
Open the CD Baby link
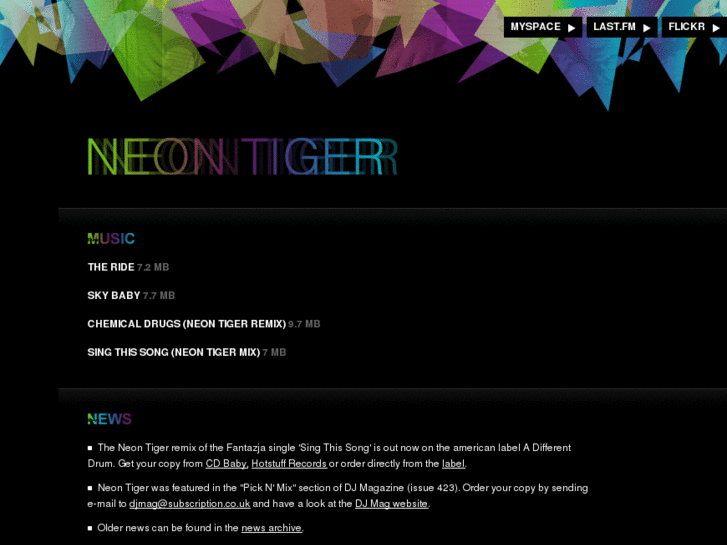click(x=226, y=463)
